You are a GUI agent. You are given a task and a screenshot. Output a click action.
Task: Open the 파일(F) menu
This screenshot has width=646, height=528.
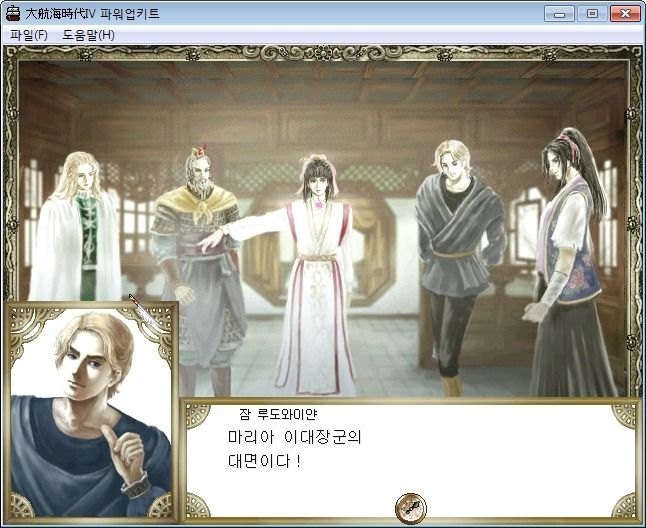click(x=29, y=35)
